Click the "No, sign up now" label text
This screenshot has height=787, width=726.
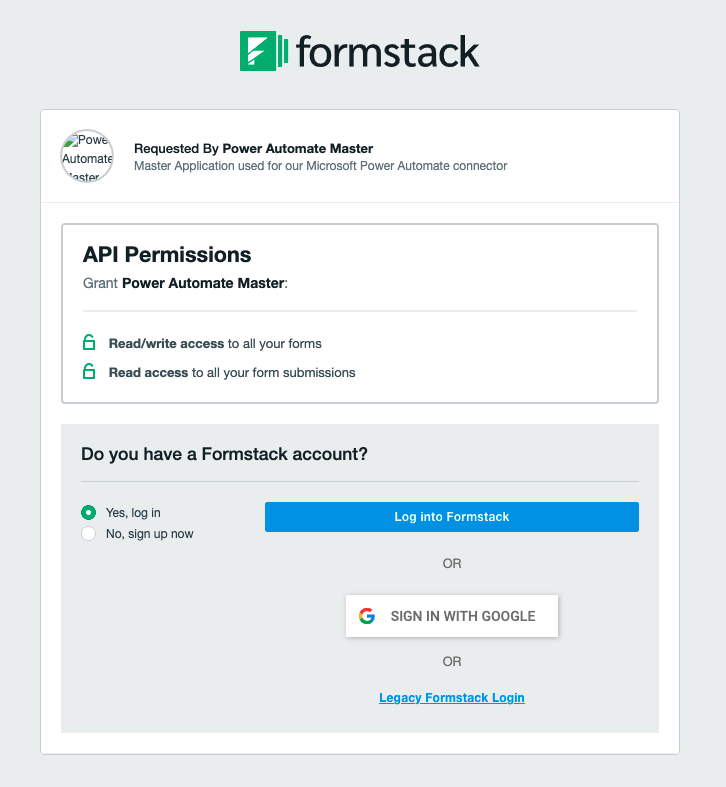point(150,534)
